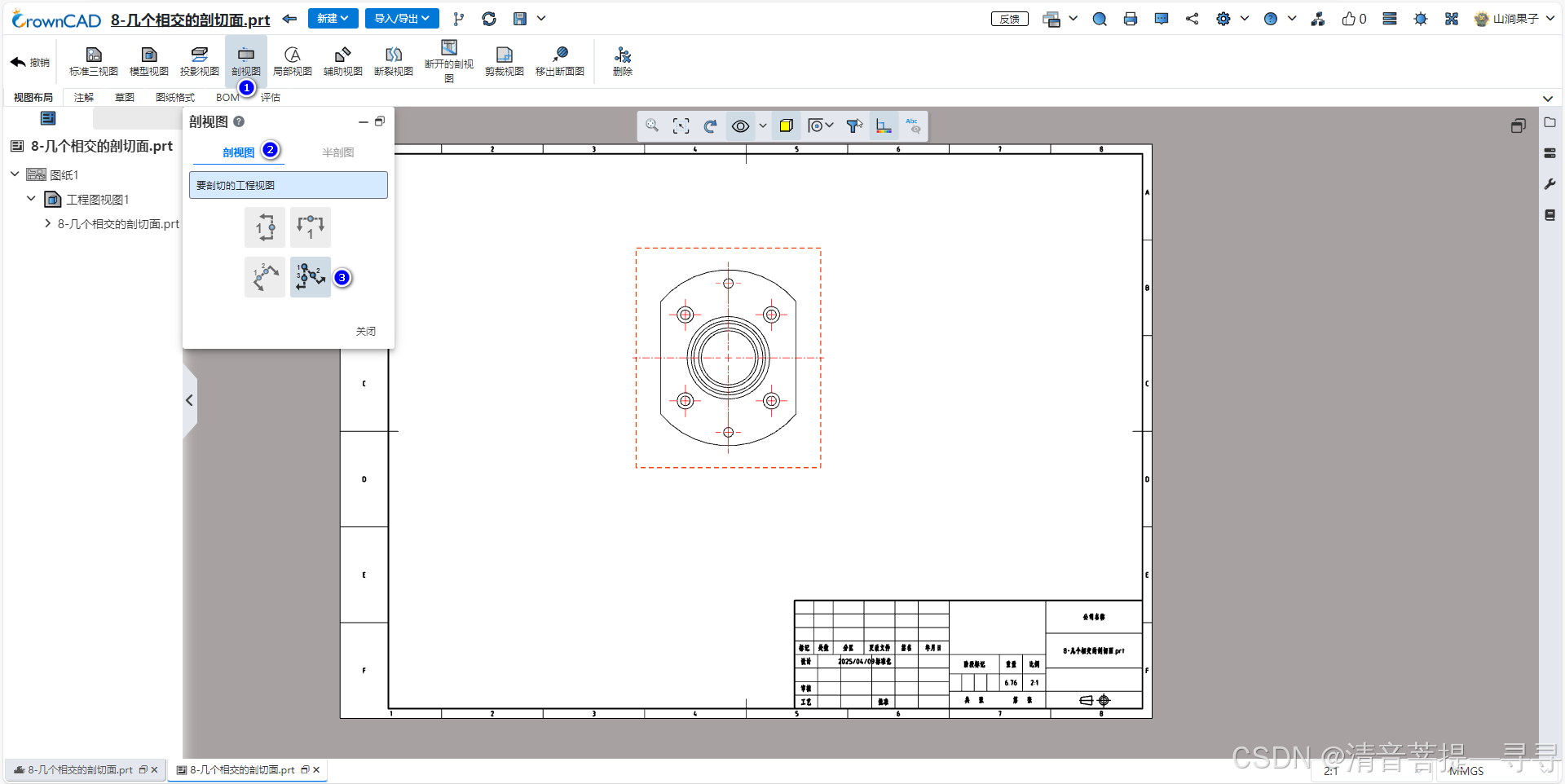Switch to the 图纸格式 ribbon tab
Image resolution: width=1565 pixels, height=784 pixels.
175,97
